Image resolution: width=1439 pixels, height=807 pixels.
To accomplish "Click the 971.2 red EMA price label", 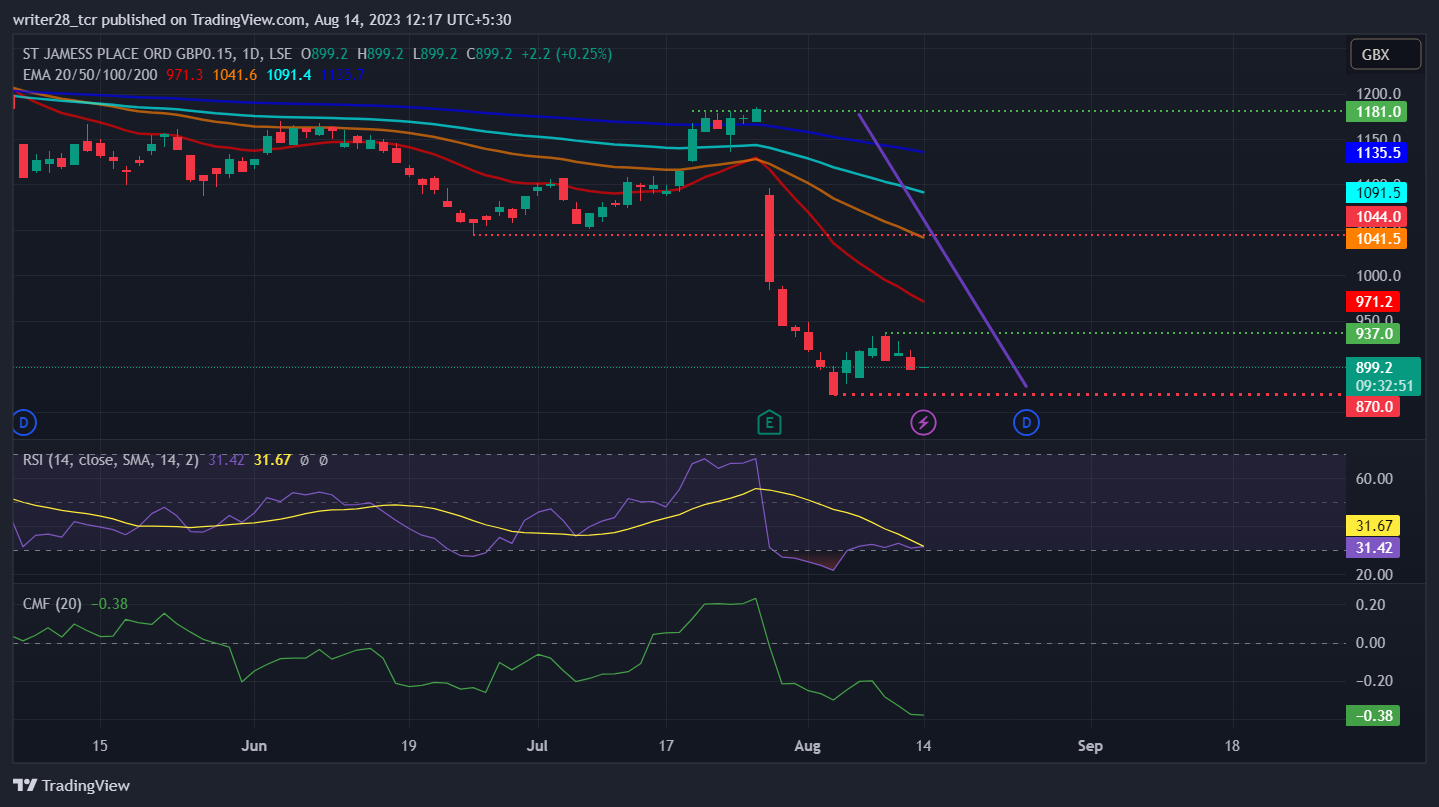I will coord(1372,301).
